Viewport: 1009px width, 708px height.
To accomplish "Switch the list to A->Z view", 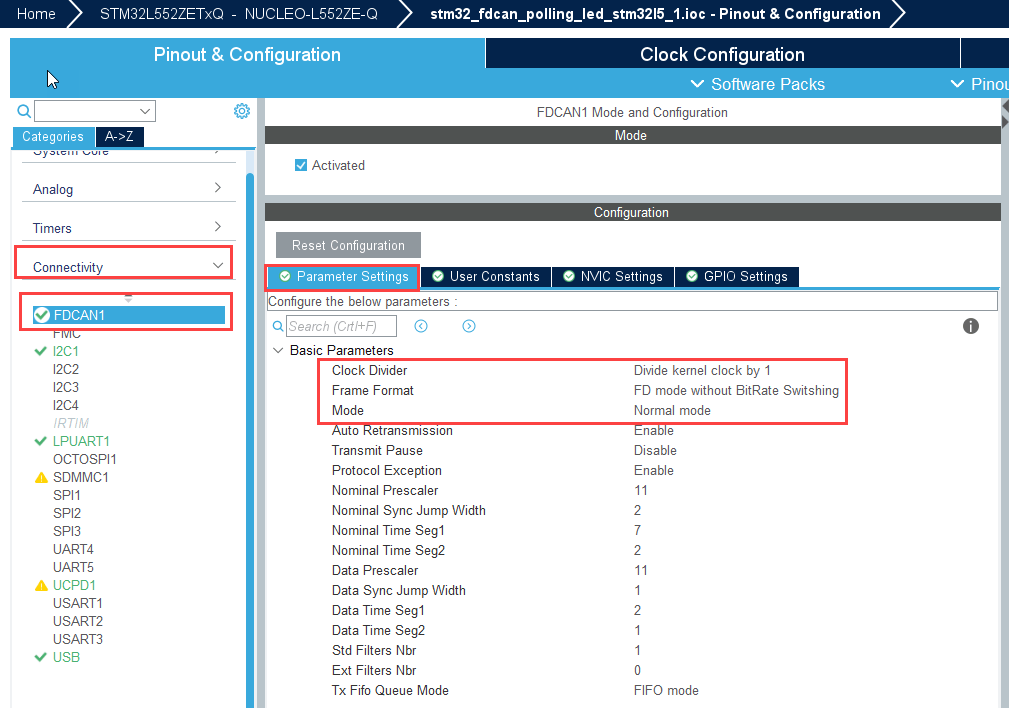I will [120, 136].
